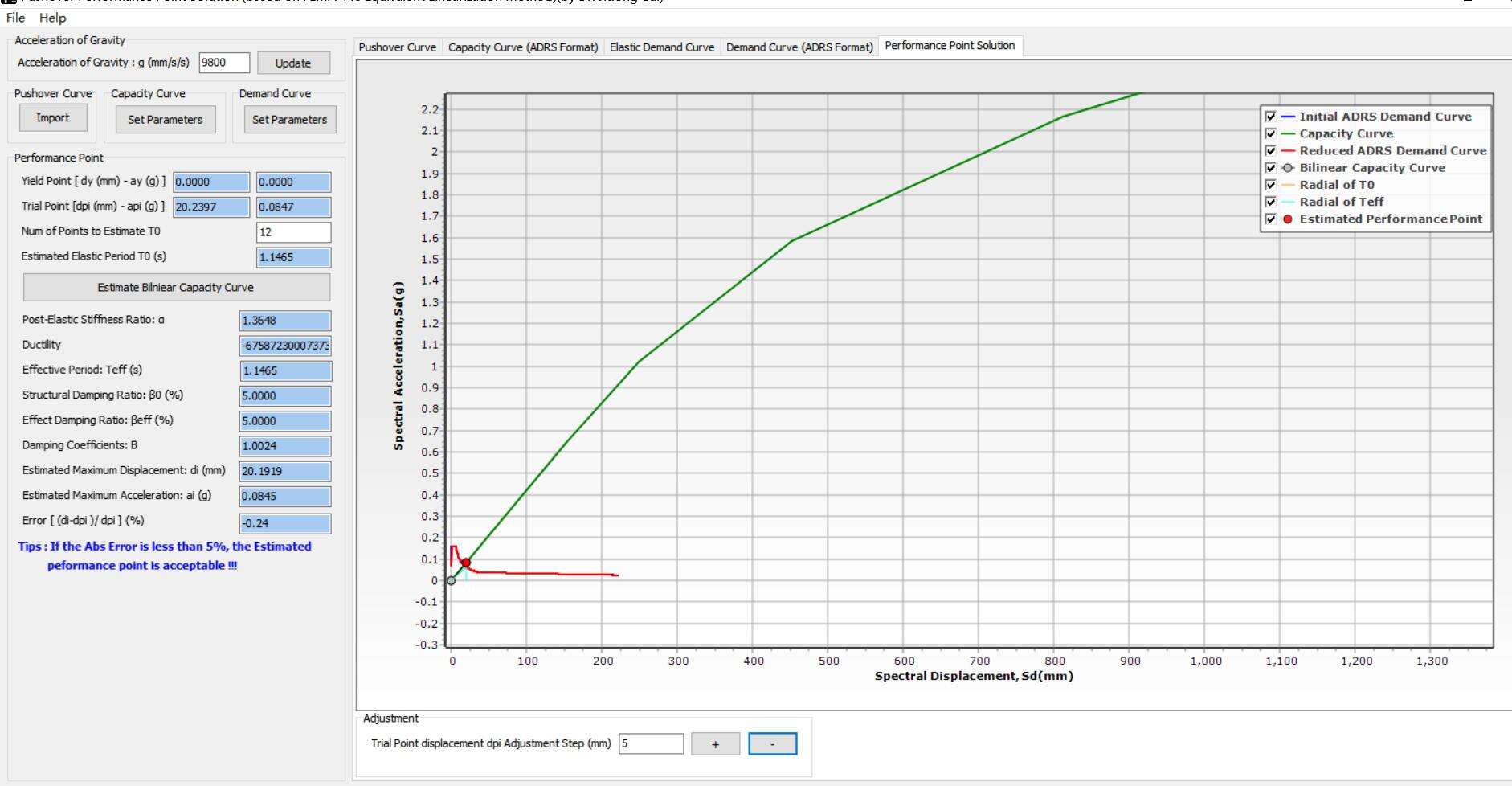The height and width of the screenshot is (786, 1512).
Task: Hide the Reduced ADRS Demand Curve series
Action: [1270, 151]
